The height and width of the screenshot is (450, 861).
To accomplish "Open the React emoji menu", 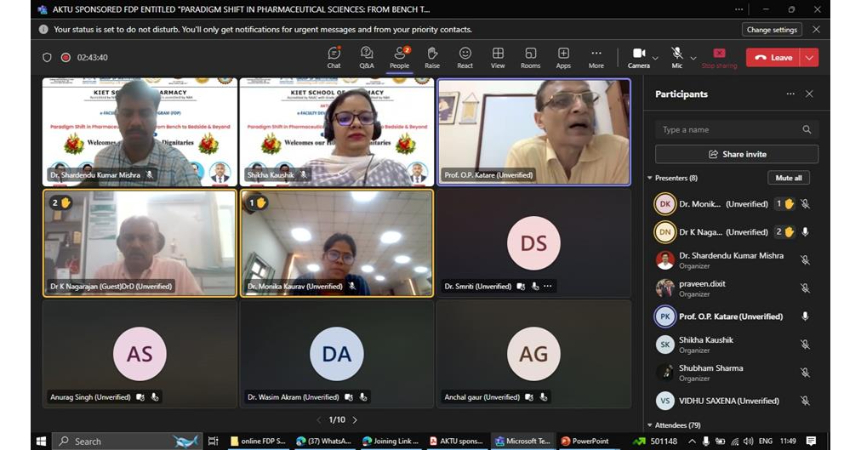I will (x=465, y=57).
